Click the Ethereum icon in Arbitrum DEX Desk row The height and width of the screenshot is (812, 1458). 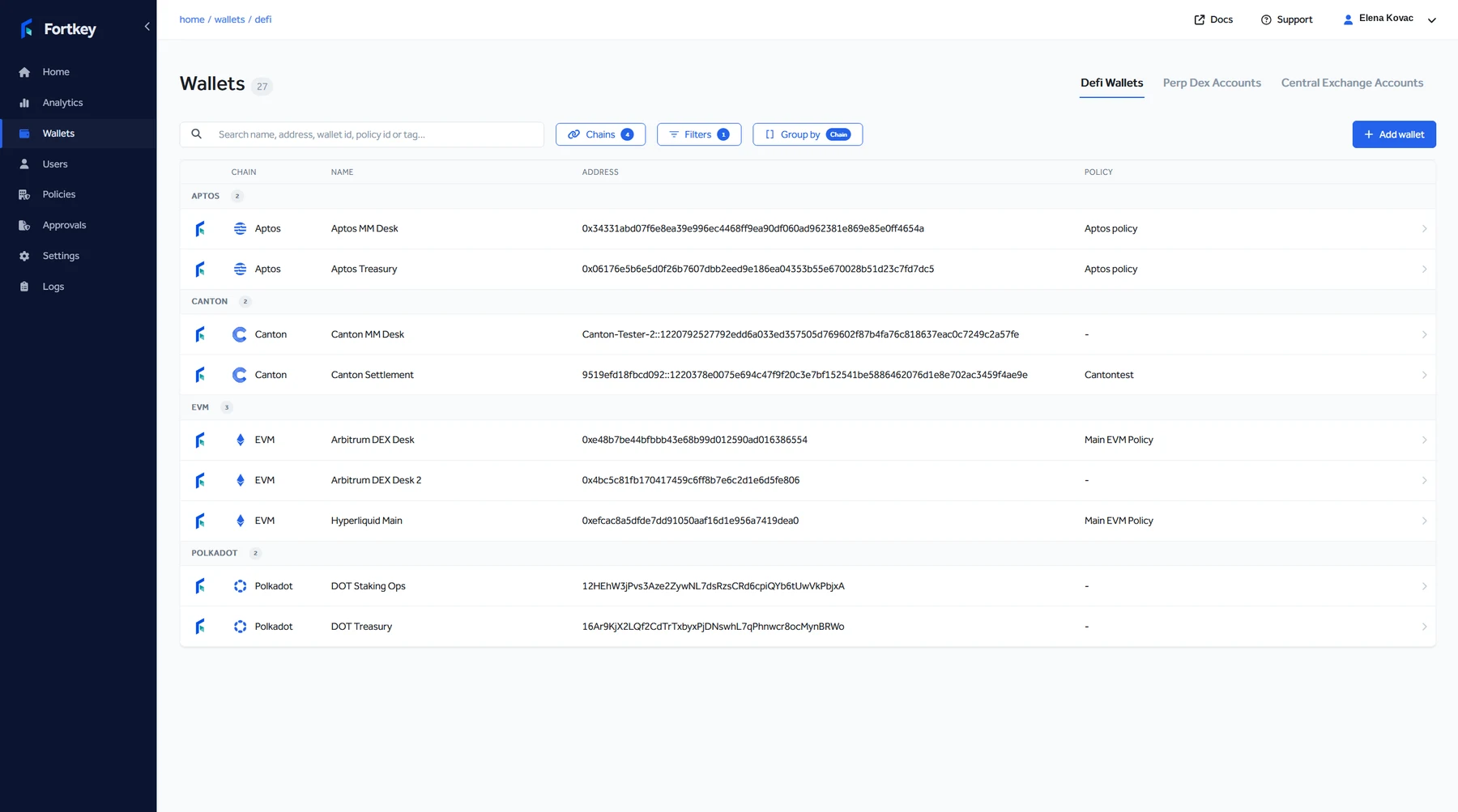pos(240,440)
